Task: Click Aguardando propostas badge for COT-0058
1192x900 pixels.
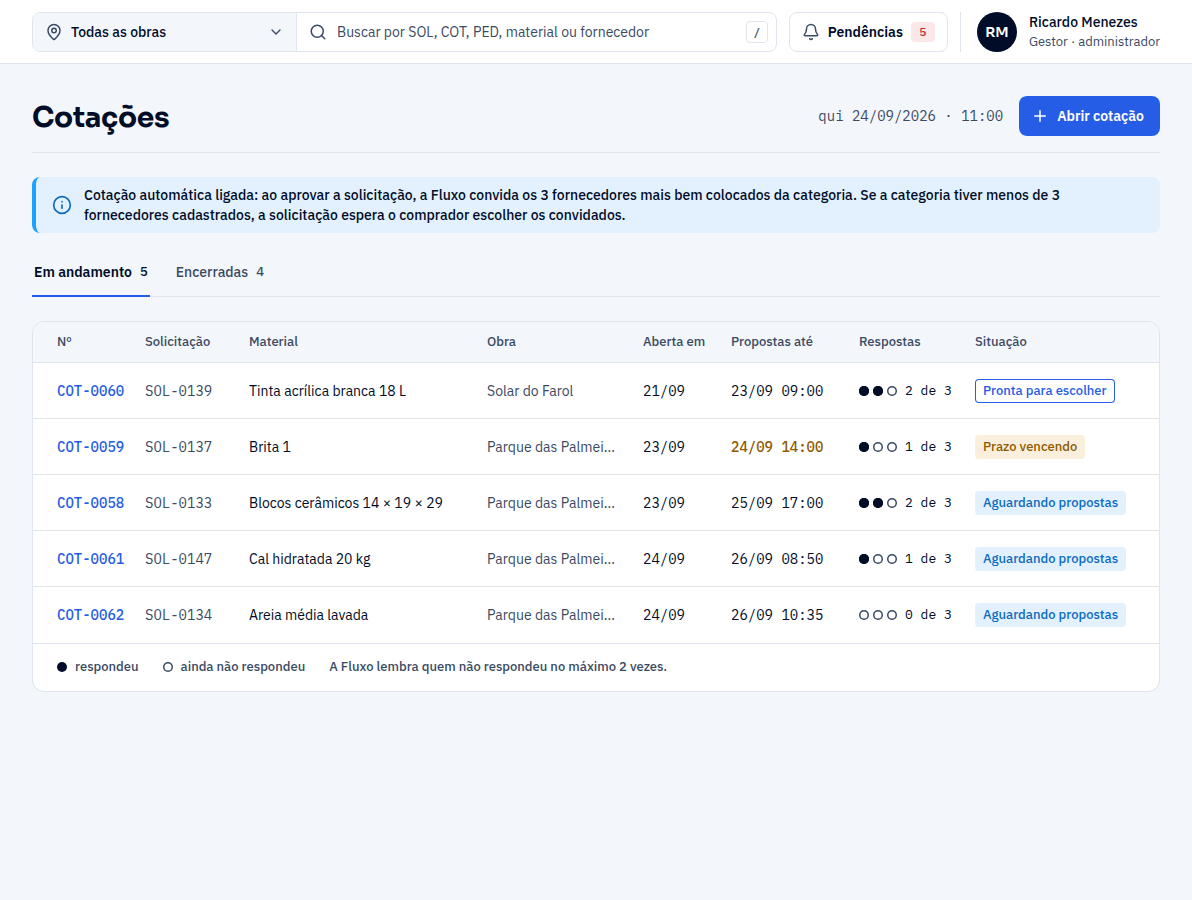Action: click(x=1050, y=502)
